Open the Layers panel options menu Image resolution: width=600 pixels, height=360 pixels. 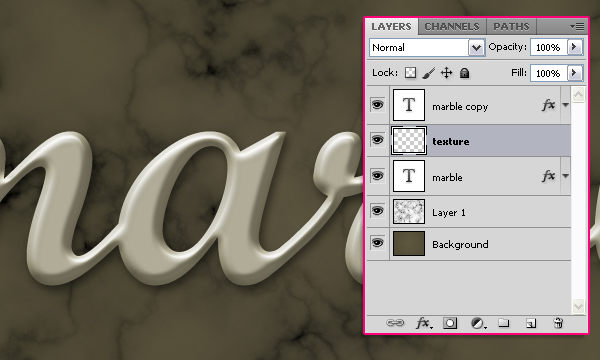coord(577,26)
